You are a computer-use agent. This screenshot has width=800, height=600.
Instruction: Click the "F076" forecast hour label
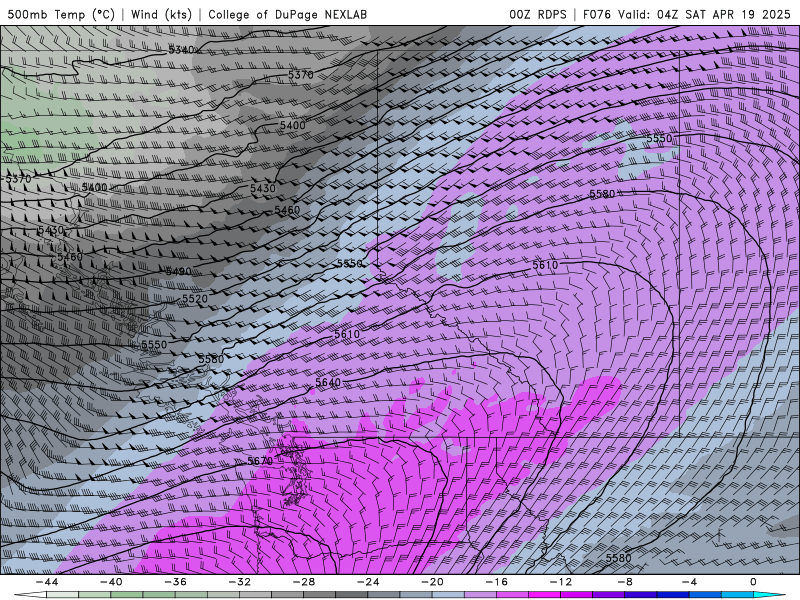pos(597,14)
